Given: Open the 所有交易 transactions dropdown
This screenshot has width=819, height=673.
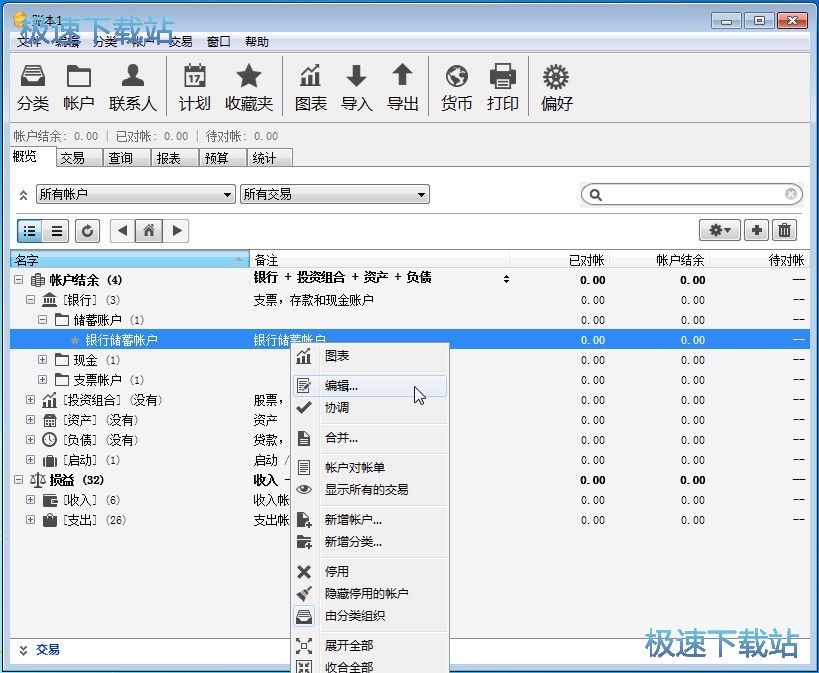Looking at the screenshot, I should click(x=334, y=194).
